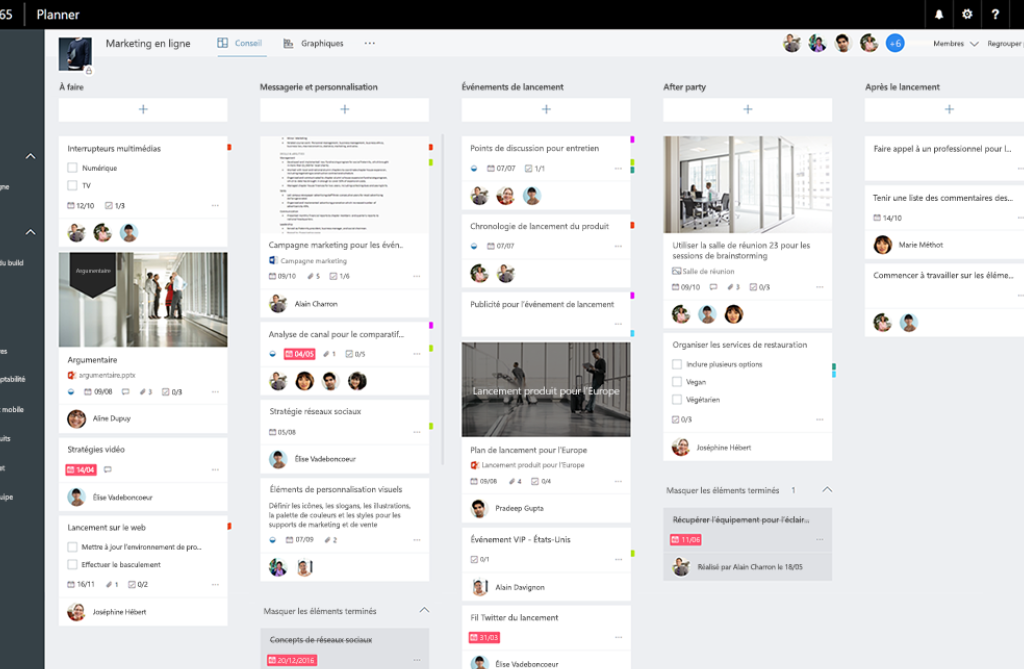
Task: Open the ellipsis menu on Stratégies vidéo card
Action: 215,470
